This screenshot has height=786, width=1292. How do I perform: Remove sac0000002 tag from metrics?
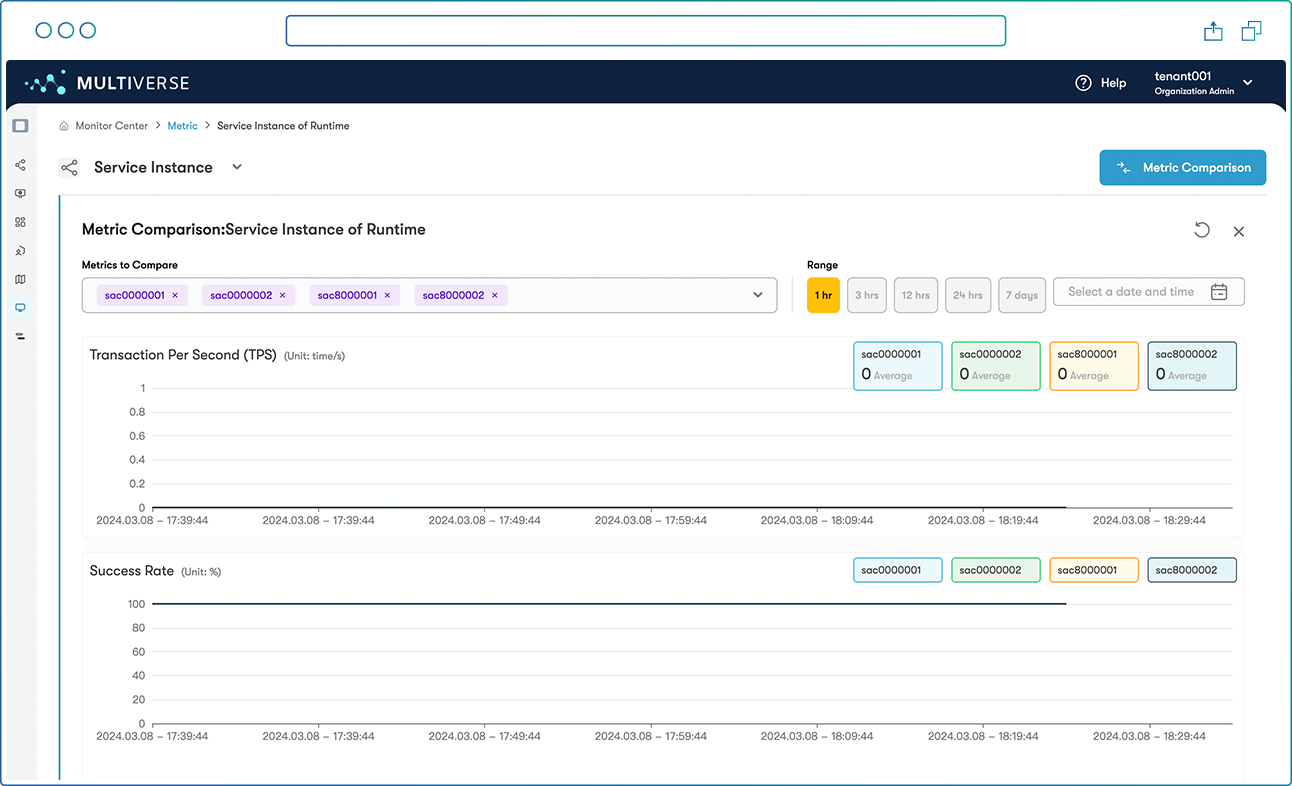pyautogui.click(x=282, y=296)
